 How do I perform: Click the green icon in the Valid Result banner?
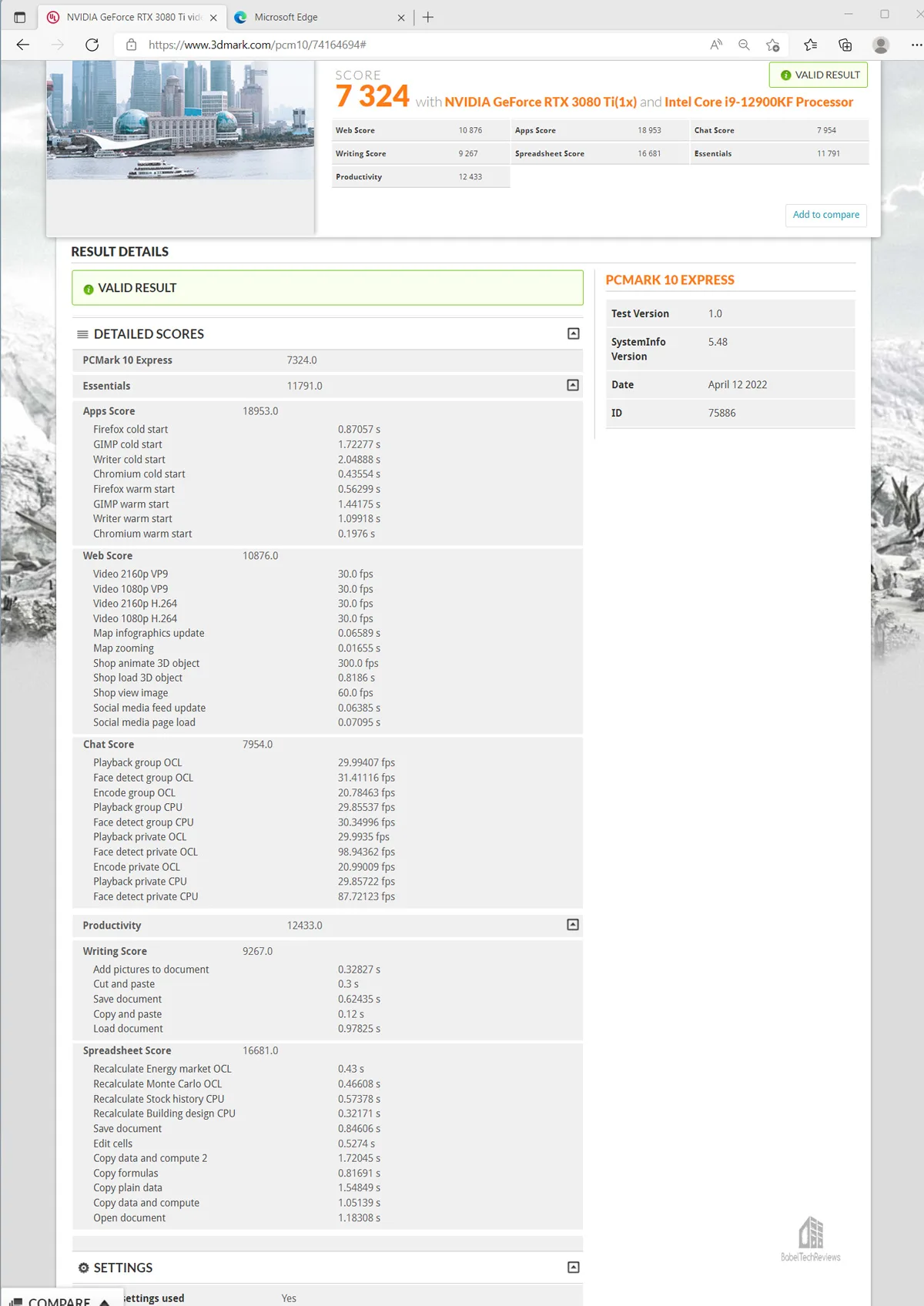[x=89, y=289]
